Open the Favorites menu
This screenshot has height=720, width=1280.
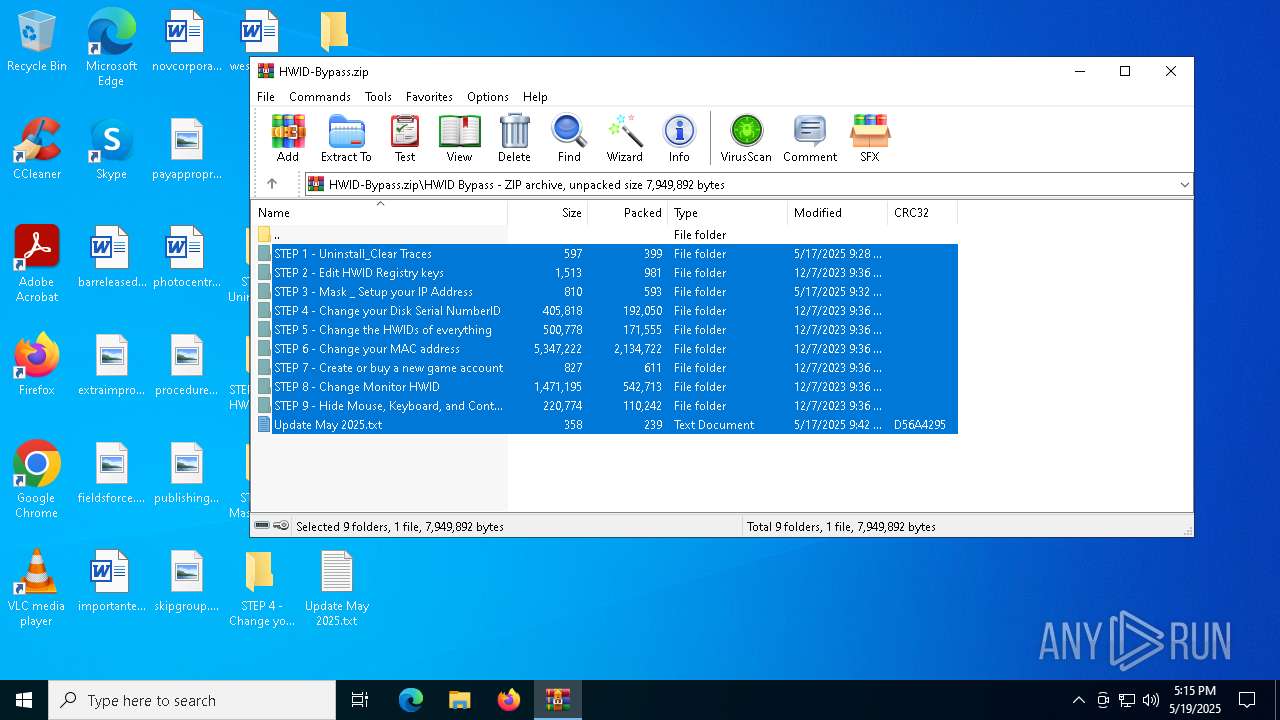(429, 97)
